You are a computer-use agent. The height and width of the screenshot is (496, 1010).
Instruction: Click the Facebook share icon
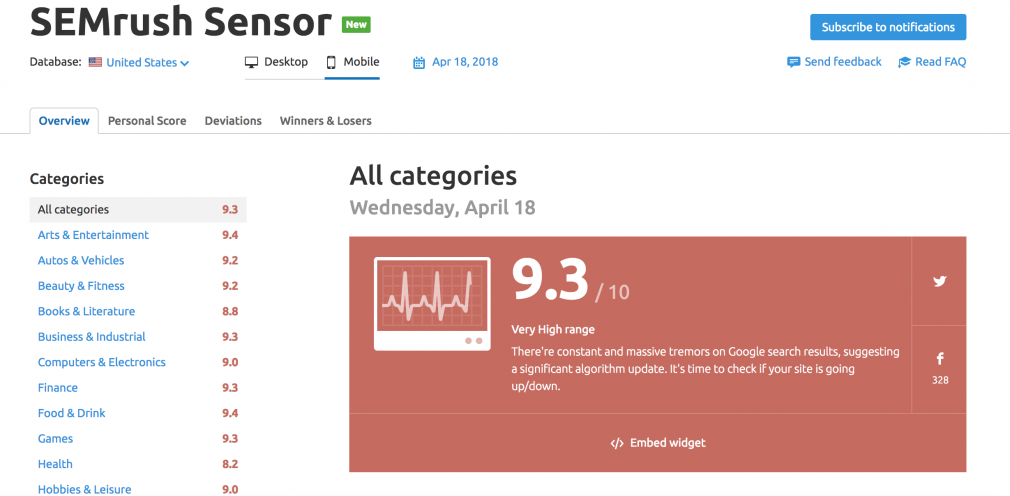(940, 359)
